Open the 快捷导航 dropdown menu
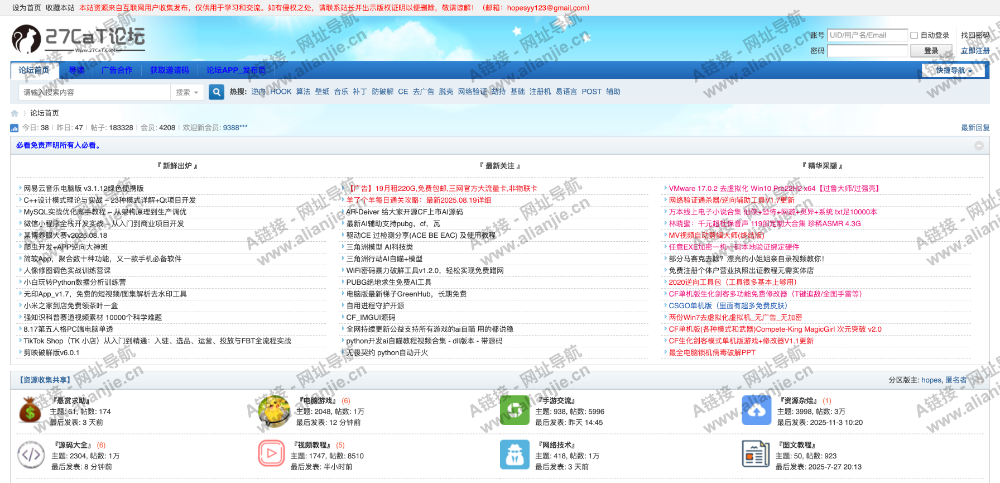The width and height of the screenshot is (1000, 483). [954, 71]
